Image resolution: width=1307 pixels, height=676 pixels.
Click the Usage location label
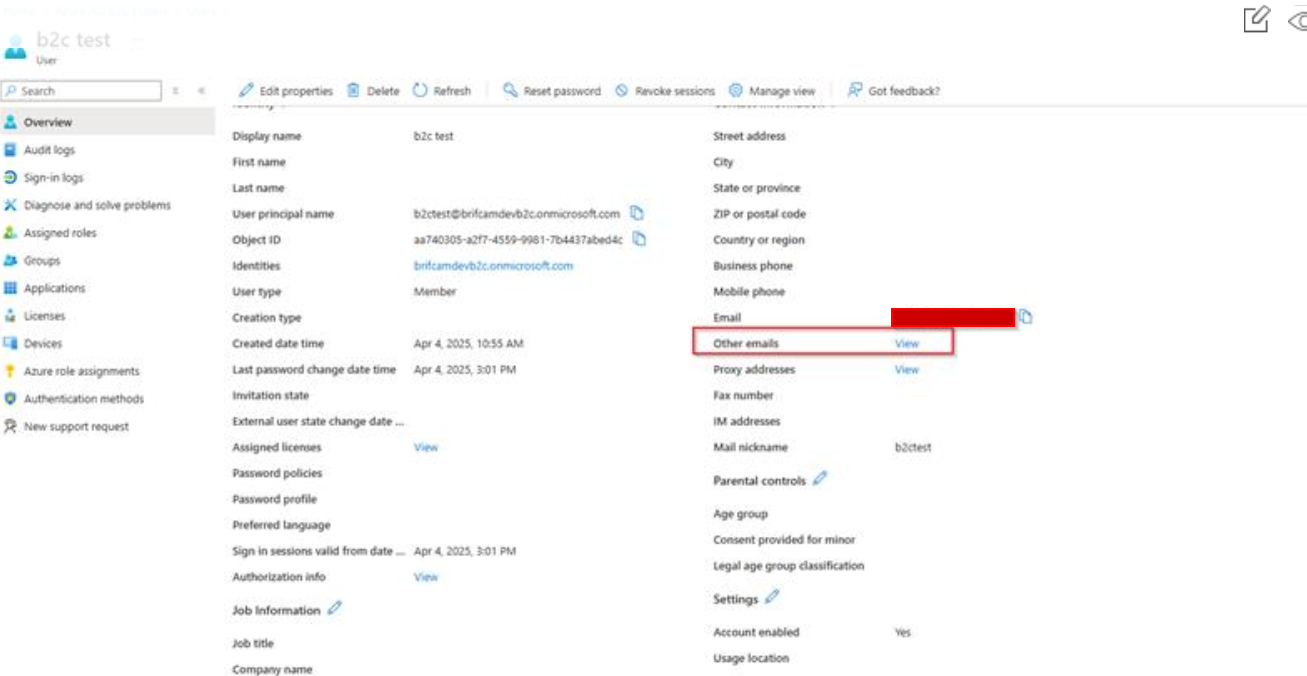pos(751,658)
